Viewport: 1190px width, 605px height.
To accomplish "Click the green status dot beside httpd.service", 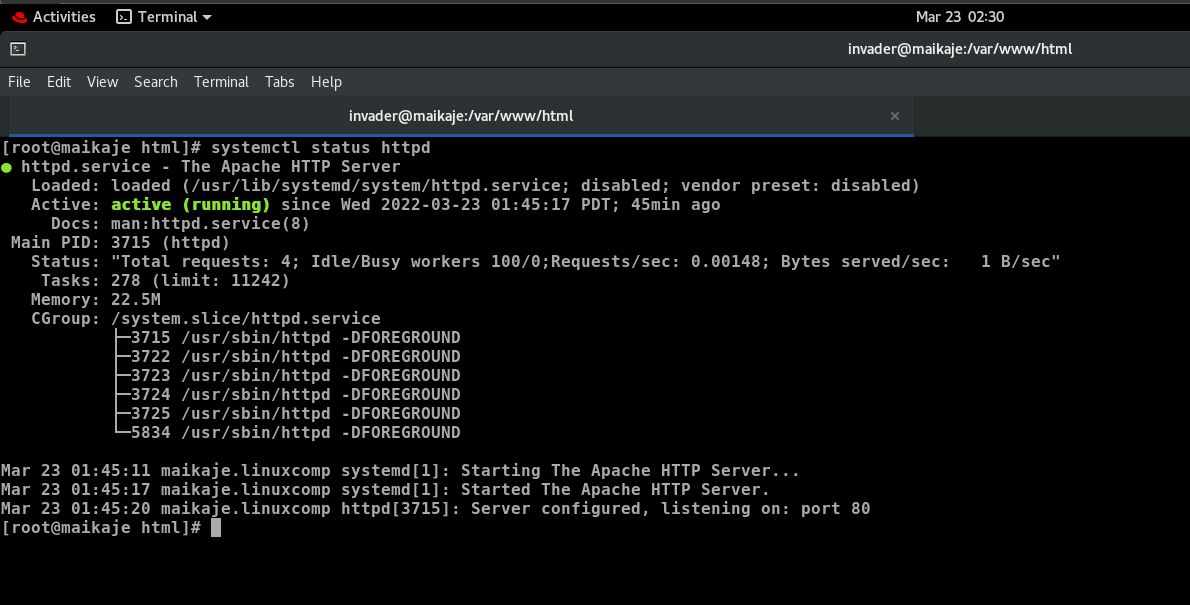I will [7, 168].
